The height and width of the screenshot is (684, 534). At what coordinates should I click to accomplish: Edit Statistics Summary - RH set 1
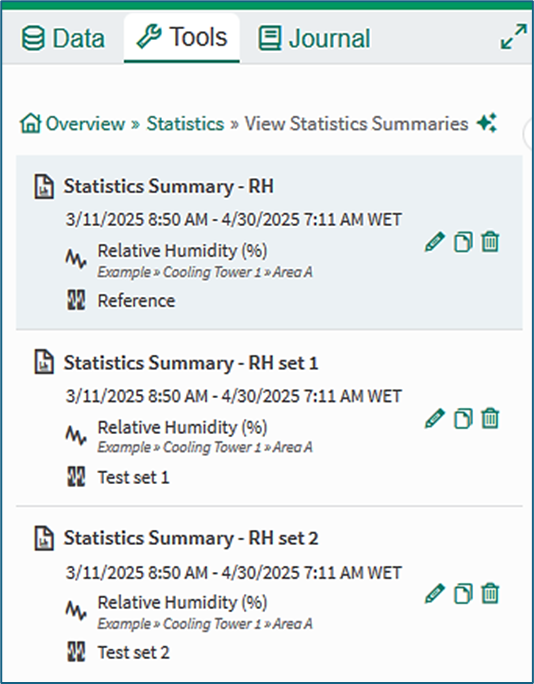435,419
